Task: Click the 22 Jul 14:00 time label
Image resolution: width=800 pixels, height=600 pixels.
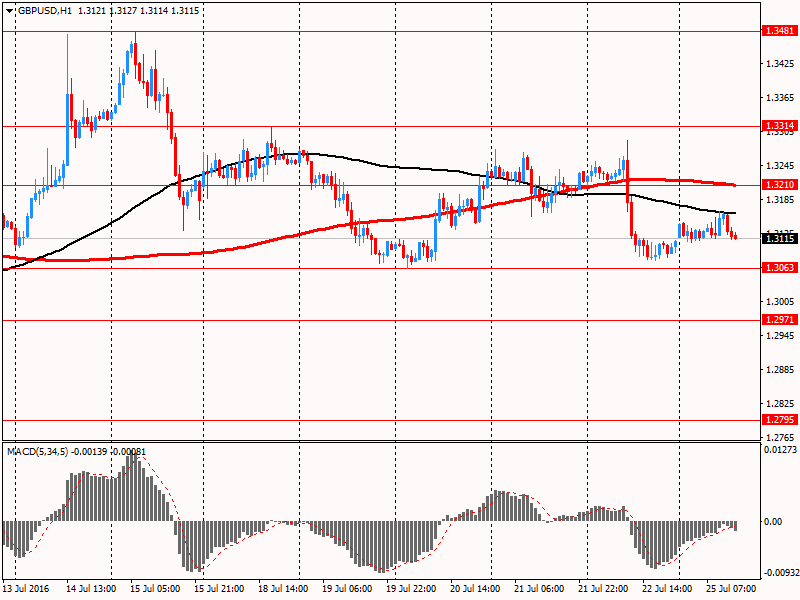Action: tap(667, 589)
